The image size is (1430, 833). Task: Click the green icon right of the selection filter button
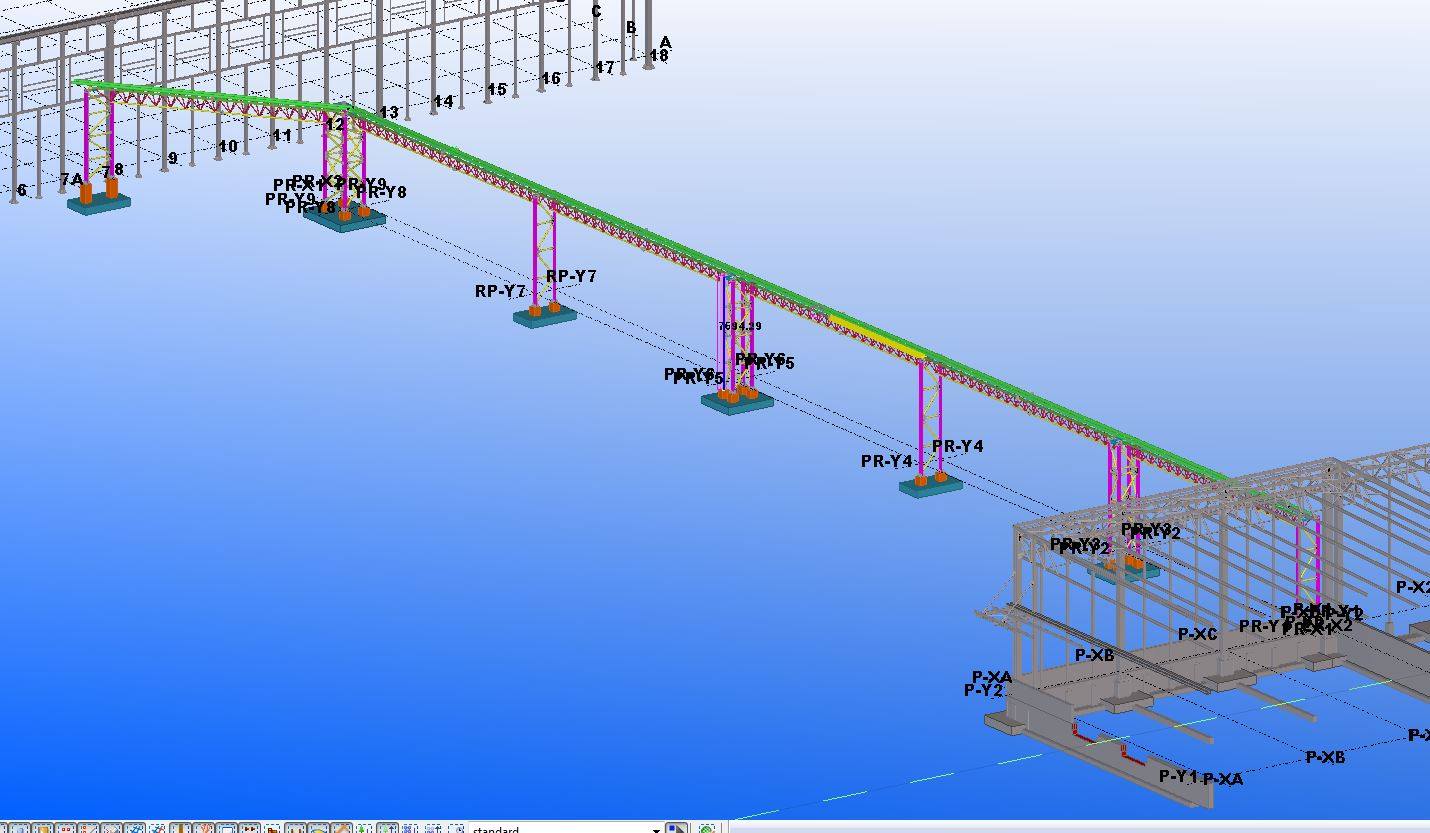[707, 829]
